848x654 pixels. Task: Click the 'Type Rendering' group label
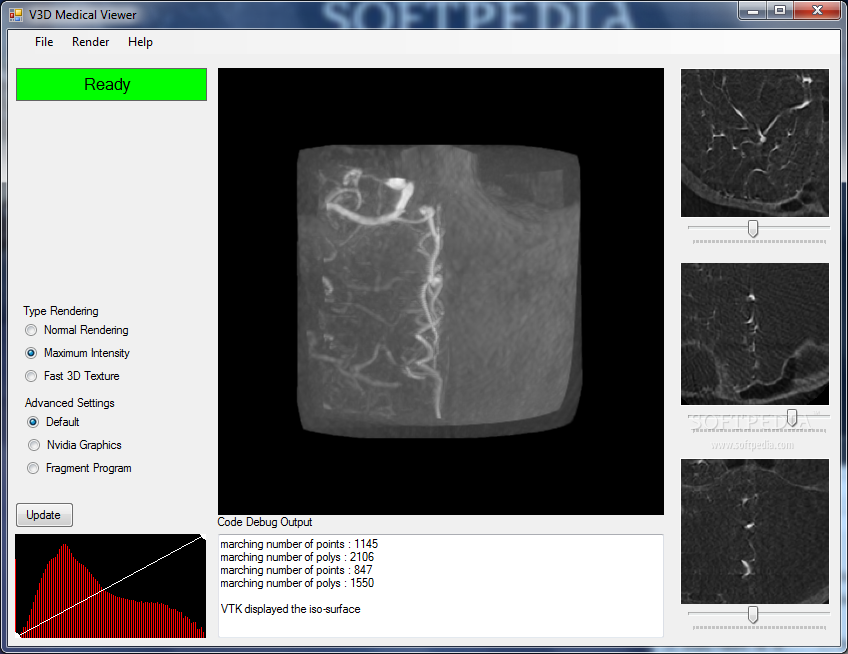coord(61,311)
